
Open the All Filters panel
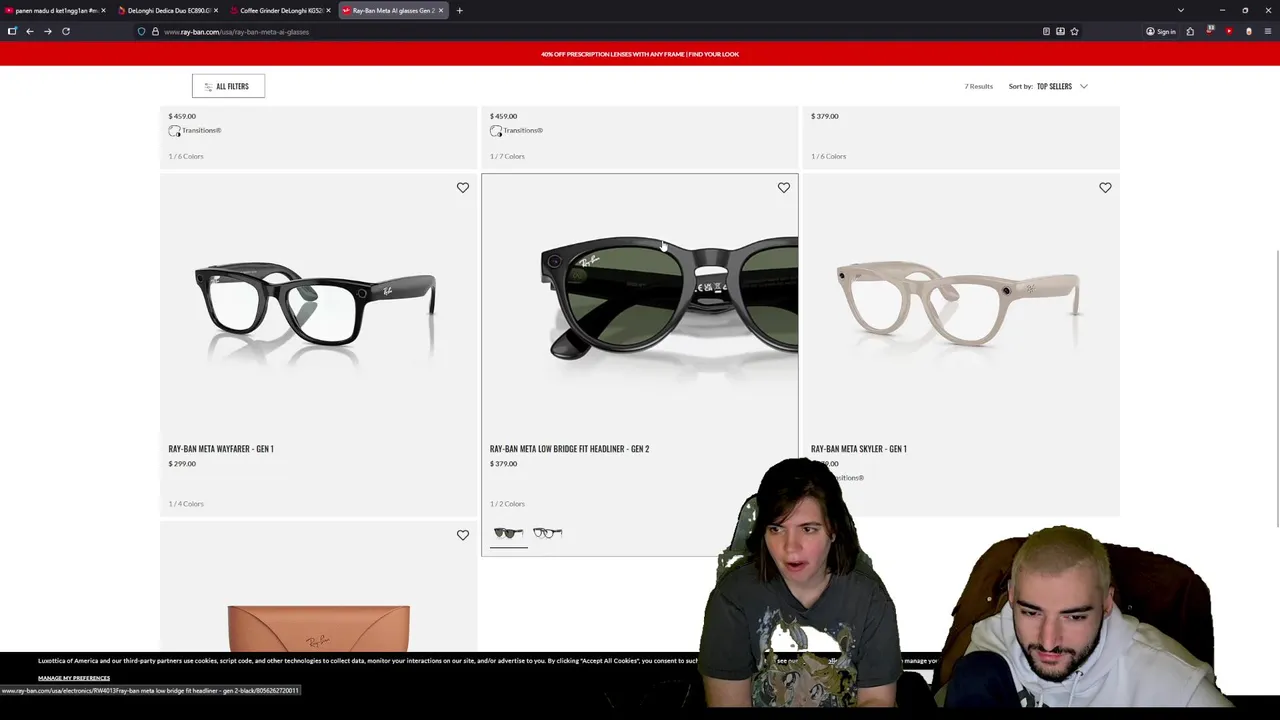coord(228,86)
